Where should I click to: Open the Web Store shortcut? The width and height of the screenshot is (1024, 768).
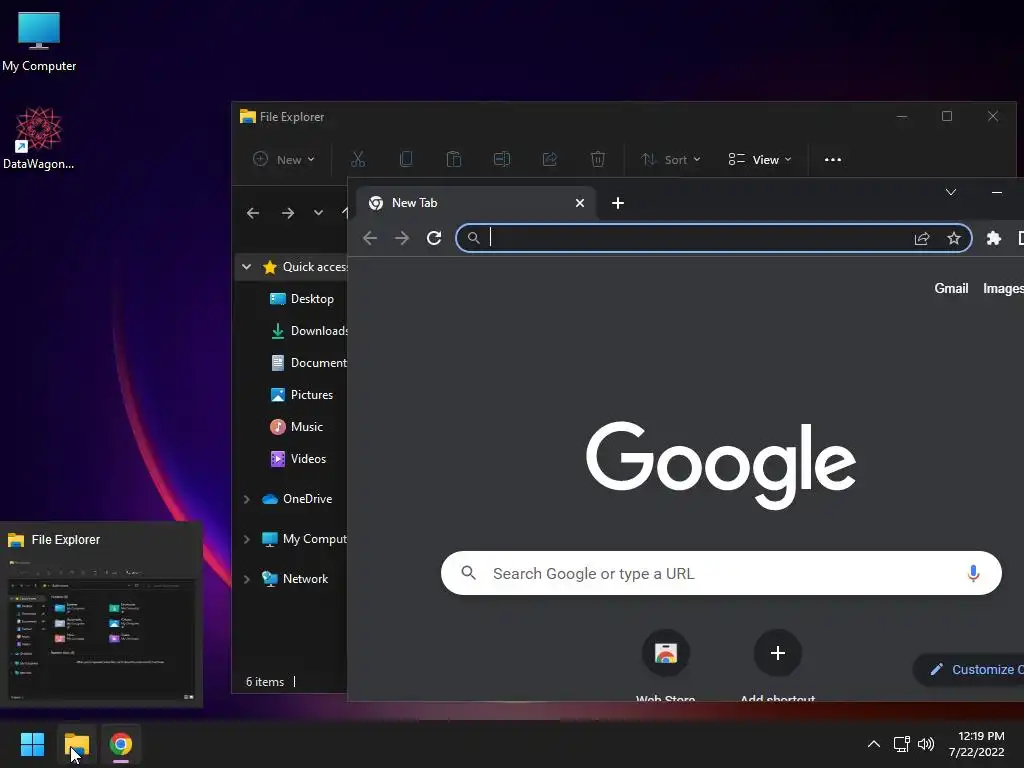click(x=665, y=664)
